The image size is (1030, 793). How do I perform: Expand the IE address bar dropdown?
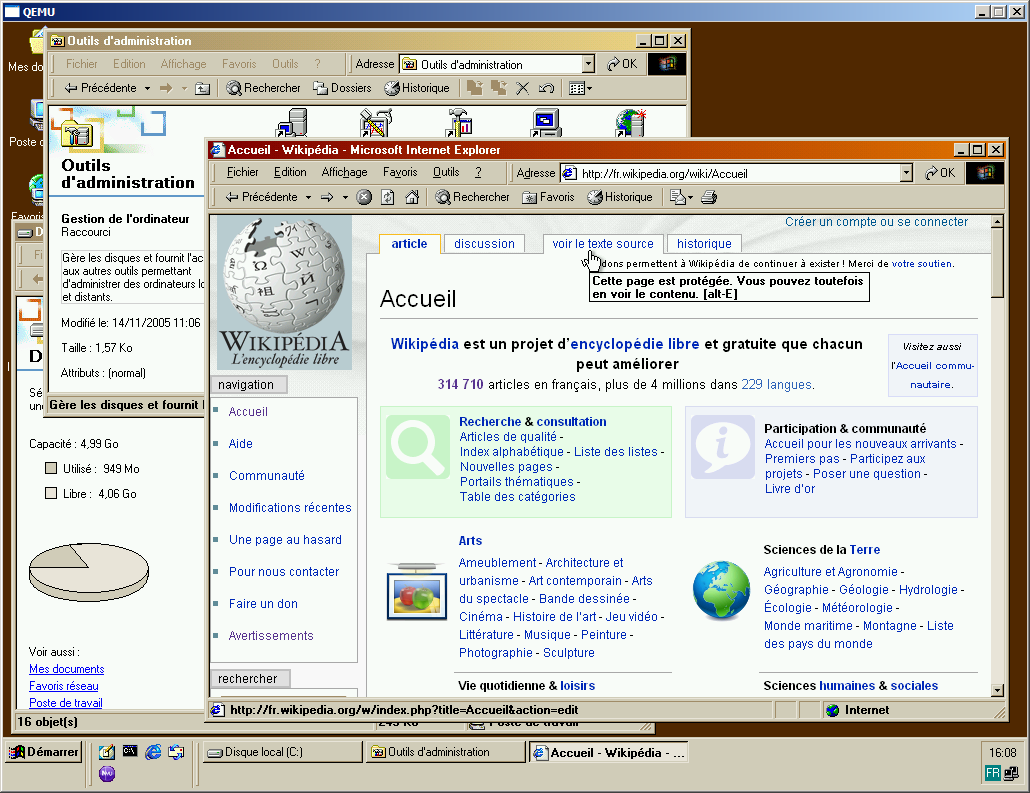(x=907, y=173)
